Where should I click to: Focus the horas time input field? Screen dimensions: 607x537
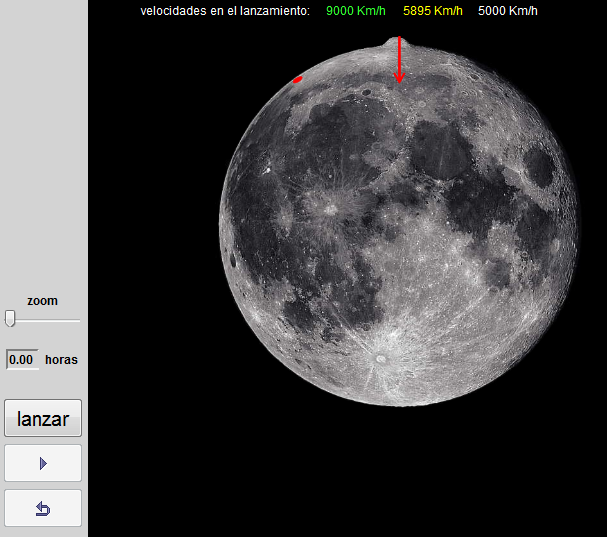(x=22, y=359)
